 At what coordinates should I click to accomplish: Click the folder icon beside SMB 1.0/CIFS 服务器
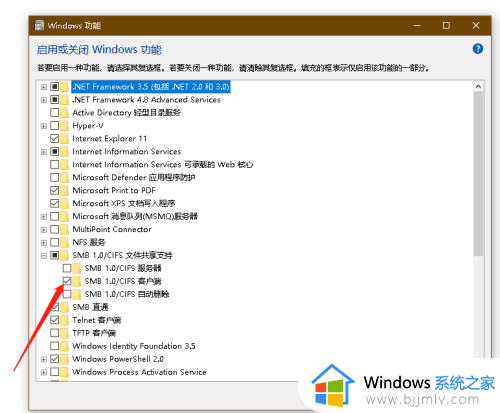(77, 268)
